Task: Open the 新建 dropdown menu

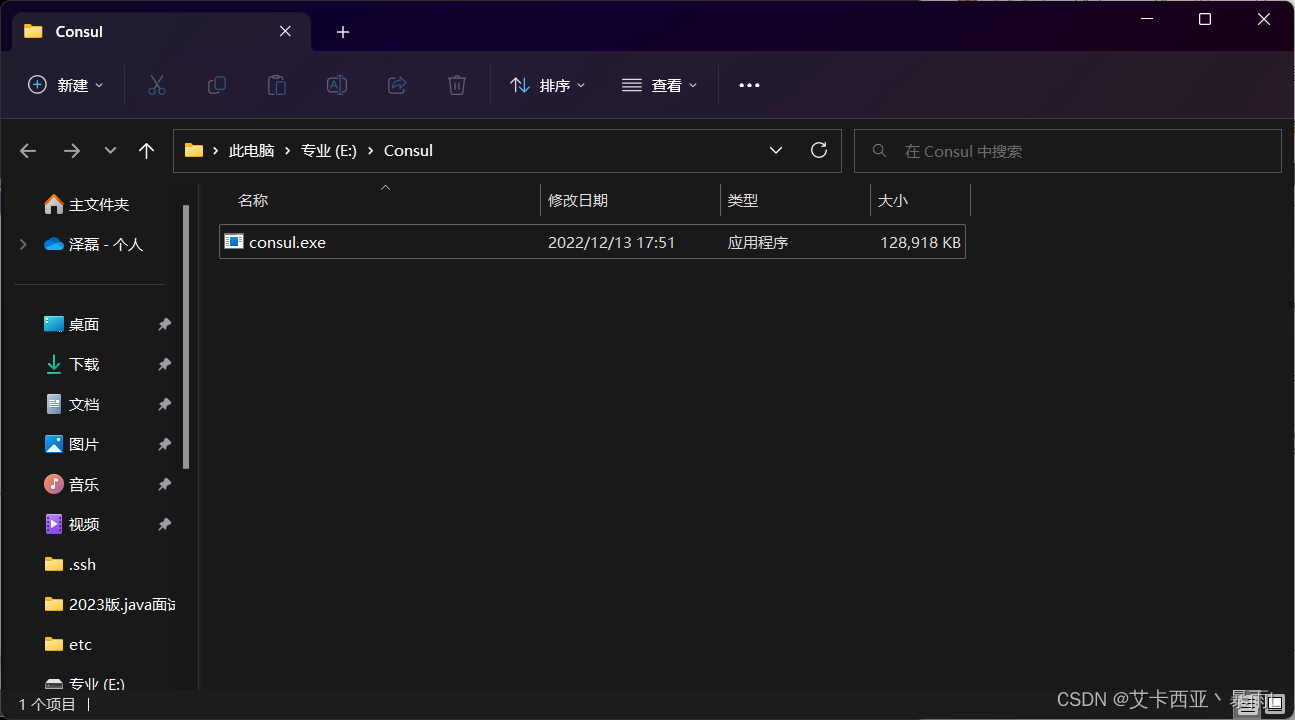Action: point(66,85)
